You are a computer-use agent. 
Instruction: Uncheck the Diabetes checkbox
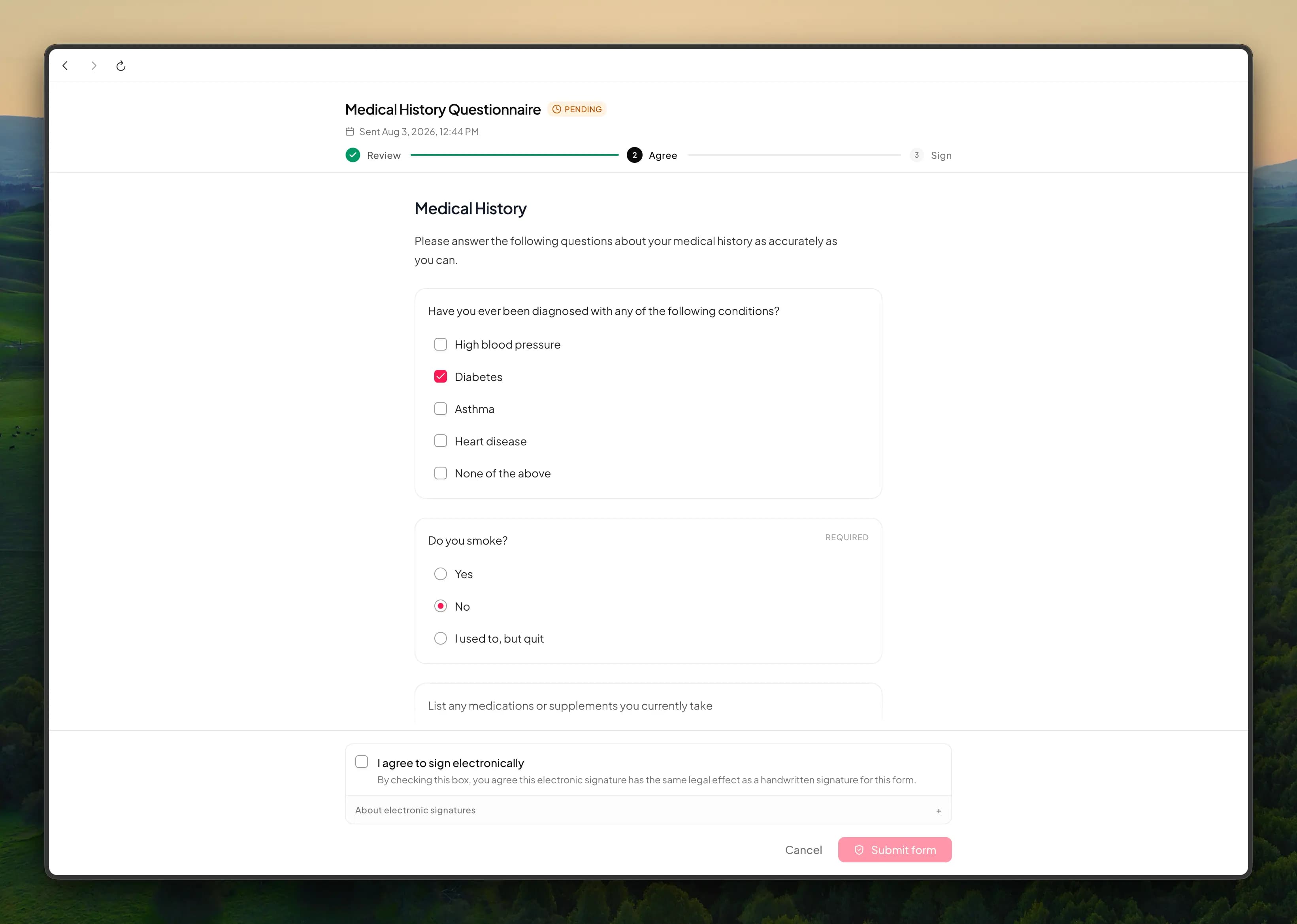click(440, 377)
